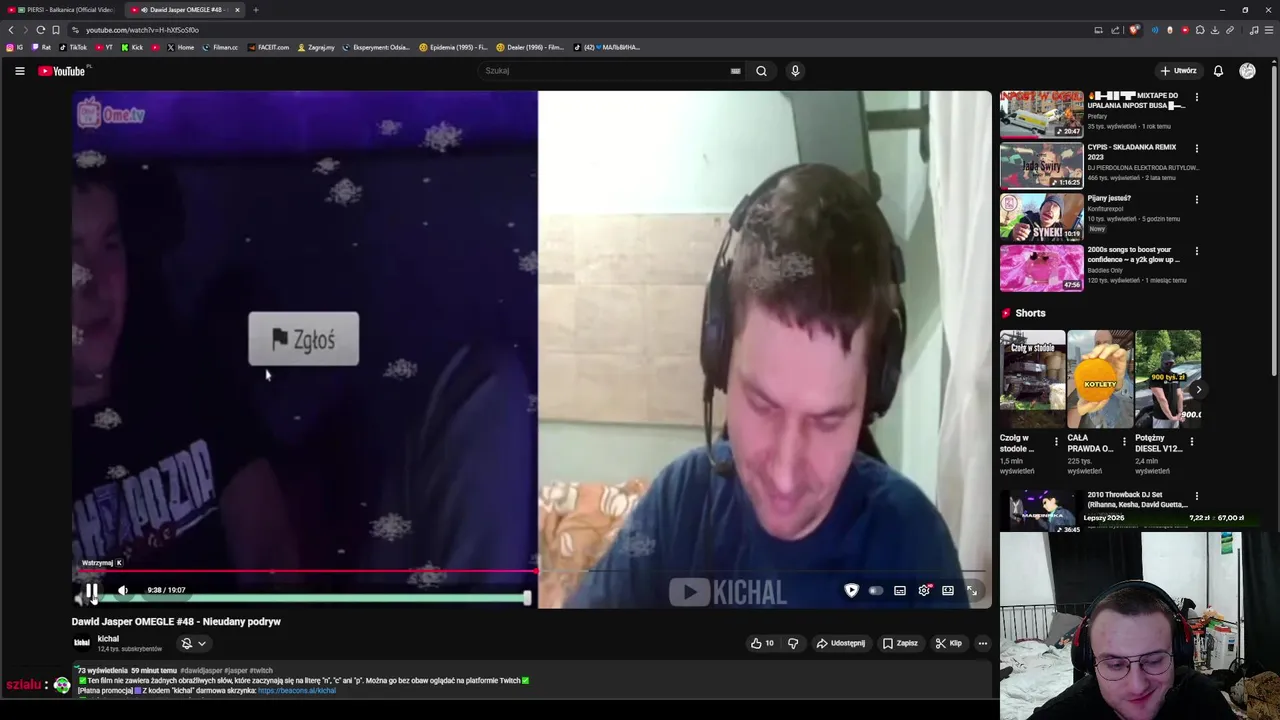Viewport: 1280px width, 720px height.
Task: Open the on-screen keyboard in search box
Action: point(735,71)
